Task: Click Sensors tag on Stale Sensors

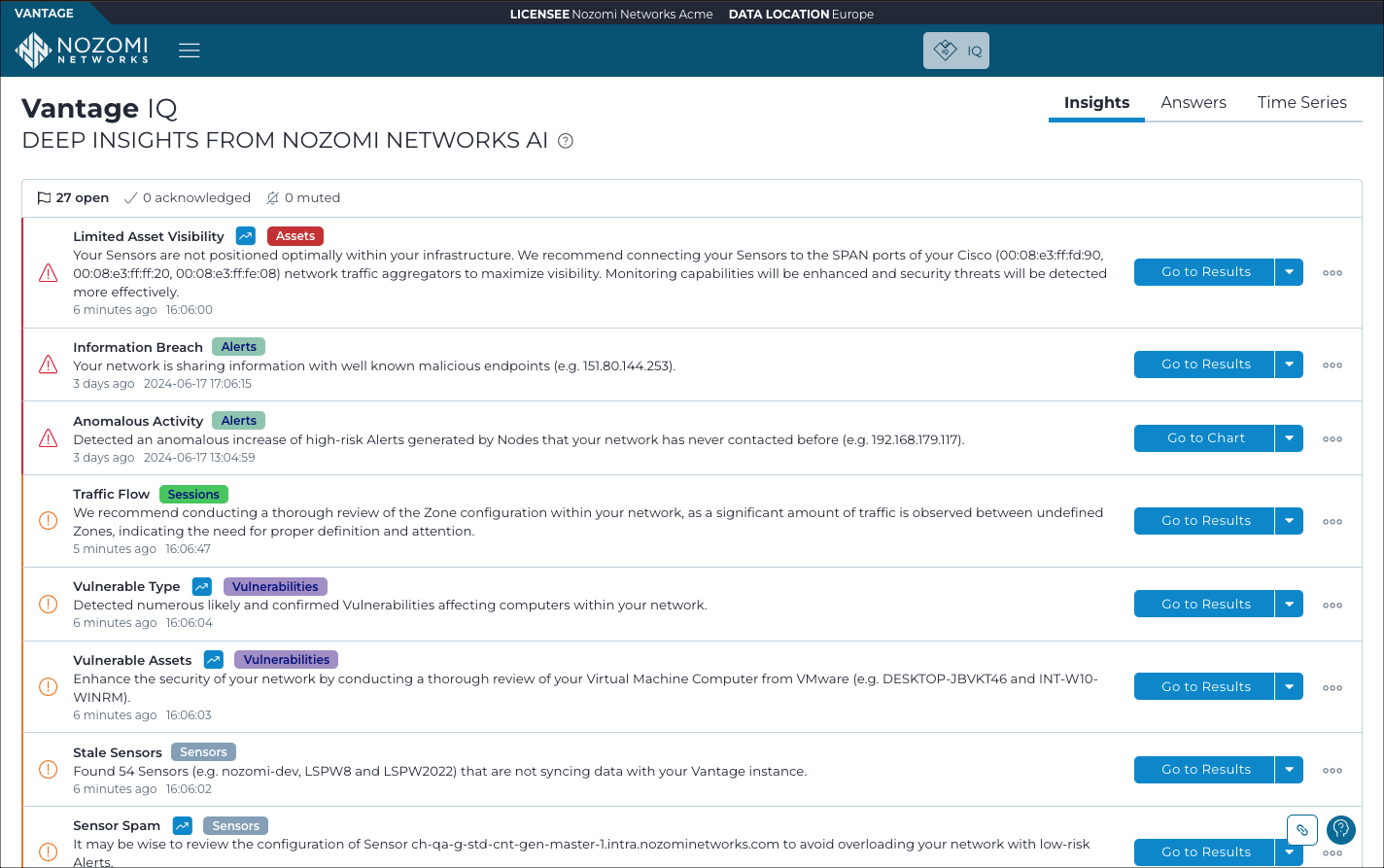Action: coord(203,752)
